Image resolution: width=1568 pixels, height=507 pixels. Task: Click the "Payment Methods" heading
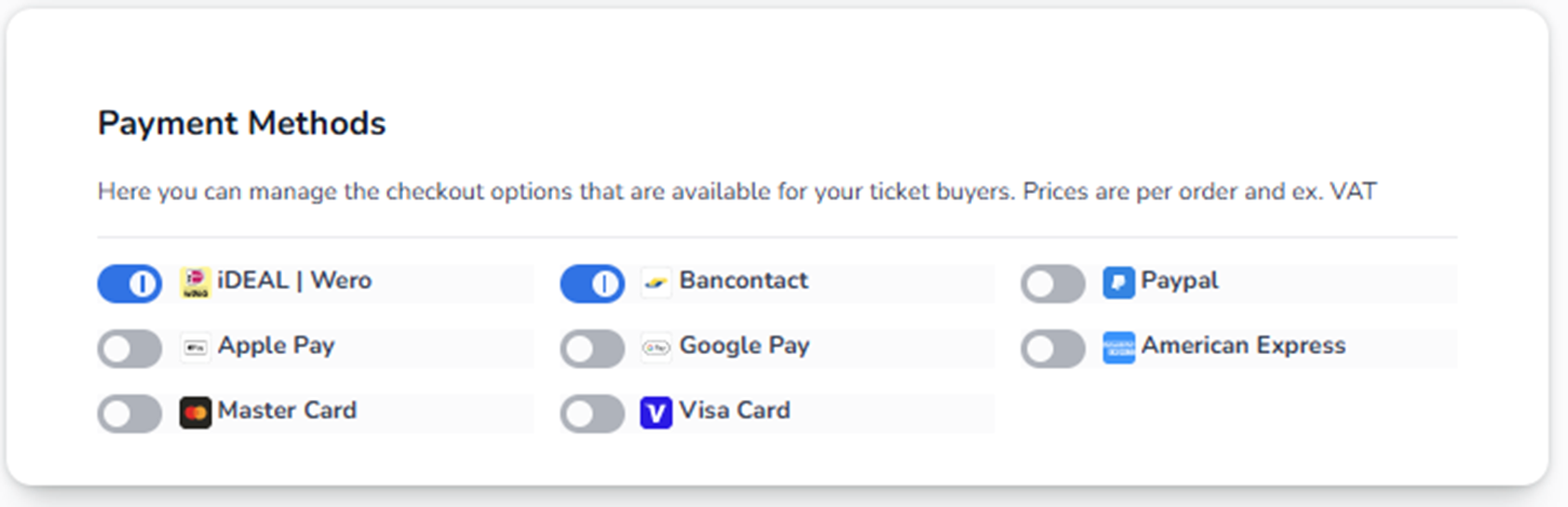[241, 123]
